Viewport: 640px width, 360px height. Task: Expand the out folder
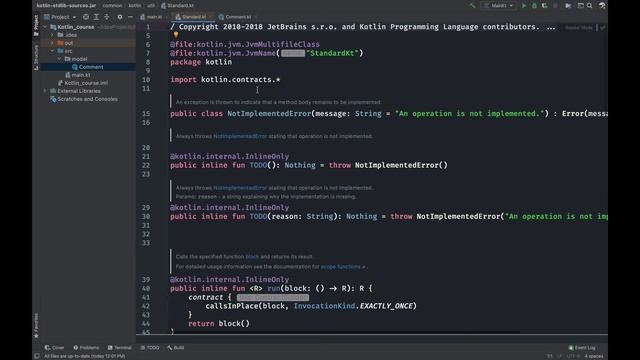(52, 43)
